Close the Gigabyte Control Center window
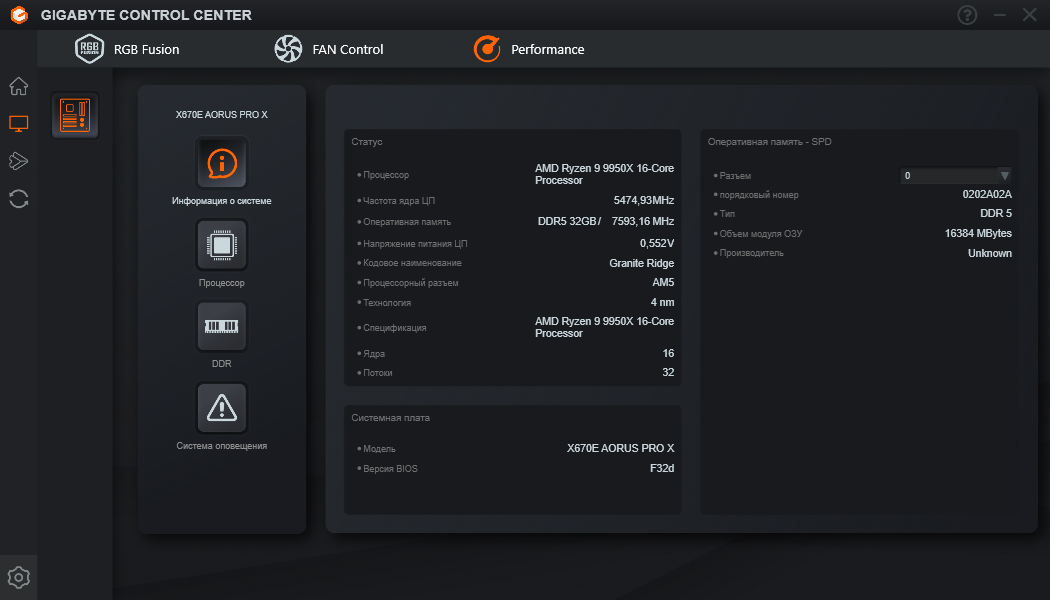The image size is (1050, 600). pos(1030,15)
